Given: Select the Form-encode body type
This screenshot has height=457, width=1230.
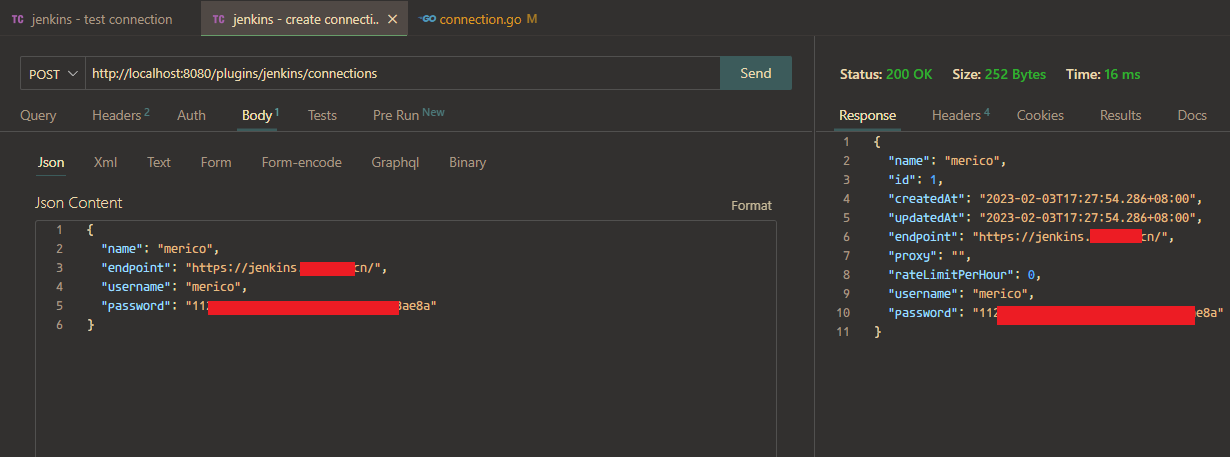Looking at the screenshot, I should 302,162.
